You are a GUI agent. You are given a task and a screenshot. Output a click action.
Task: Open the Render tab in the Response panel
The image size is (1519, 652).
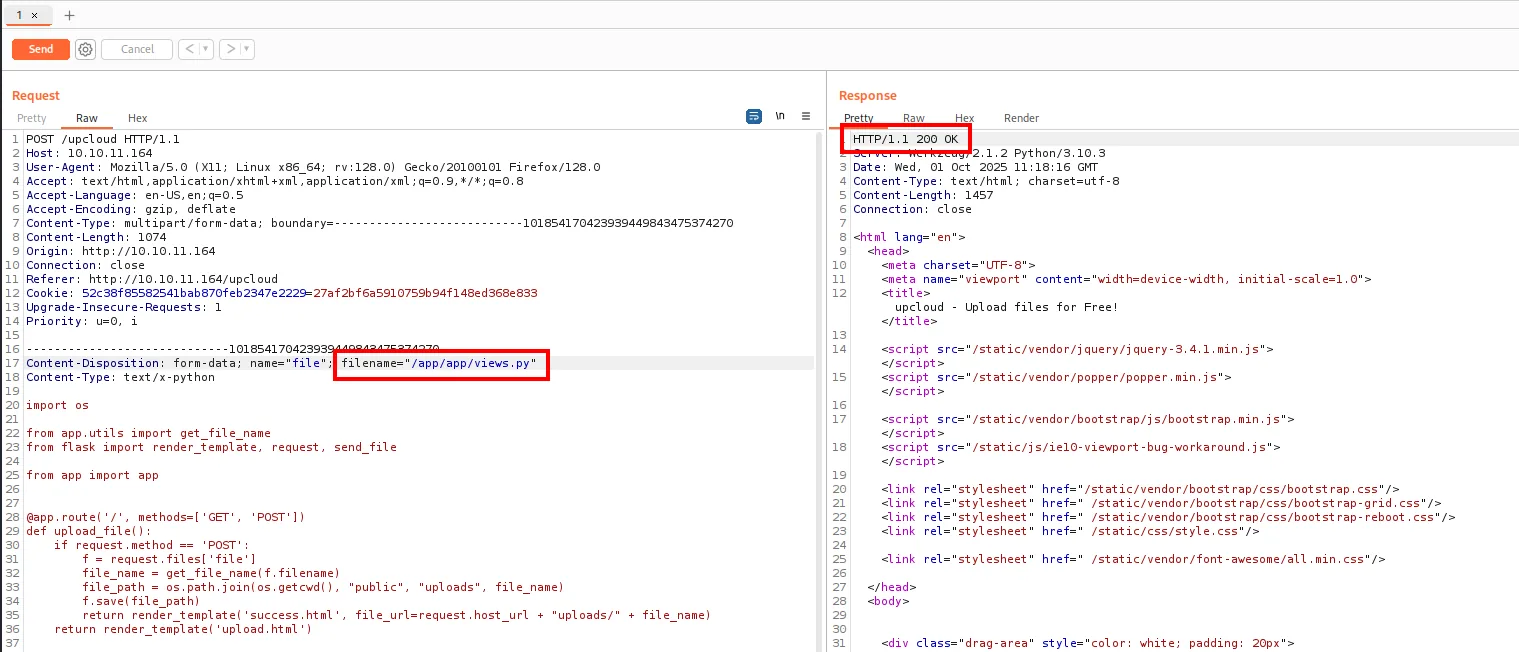pos(1021,118)
